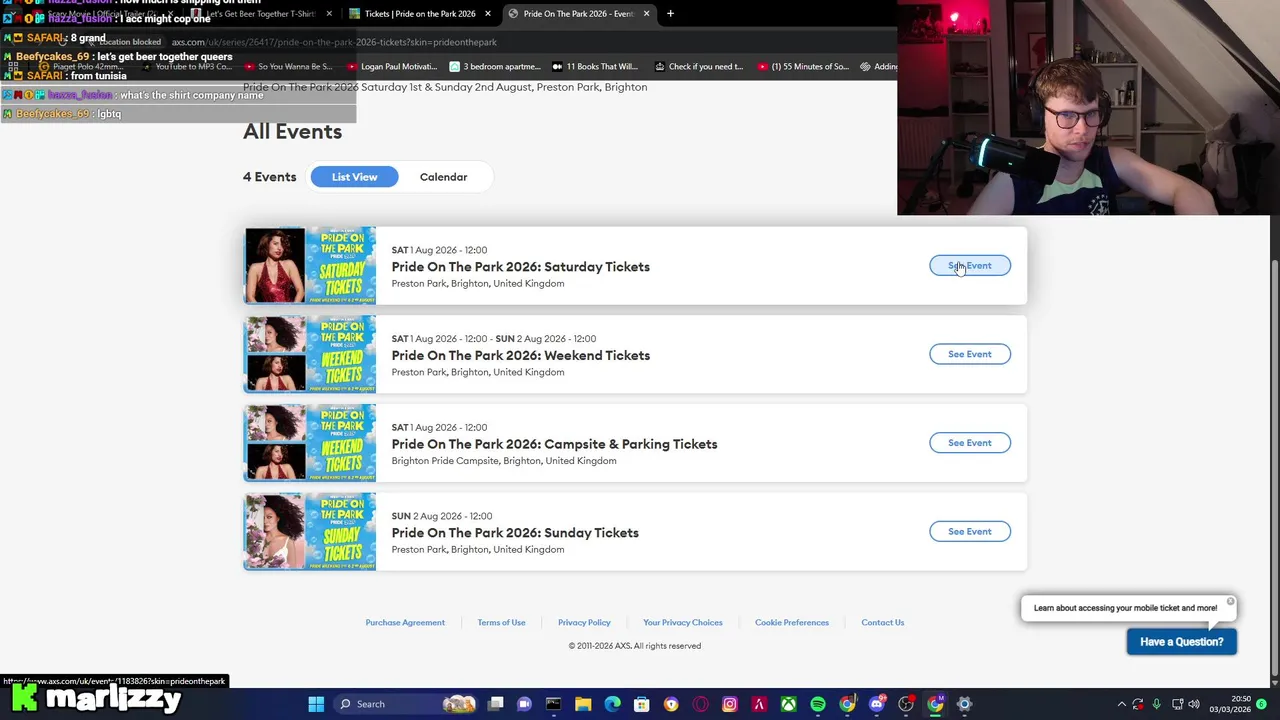See Event for Weekend Tickets

(970, 354)
